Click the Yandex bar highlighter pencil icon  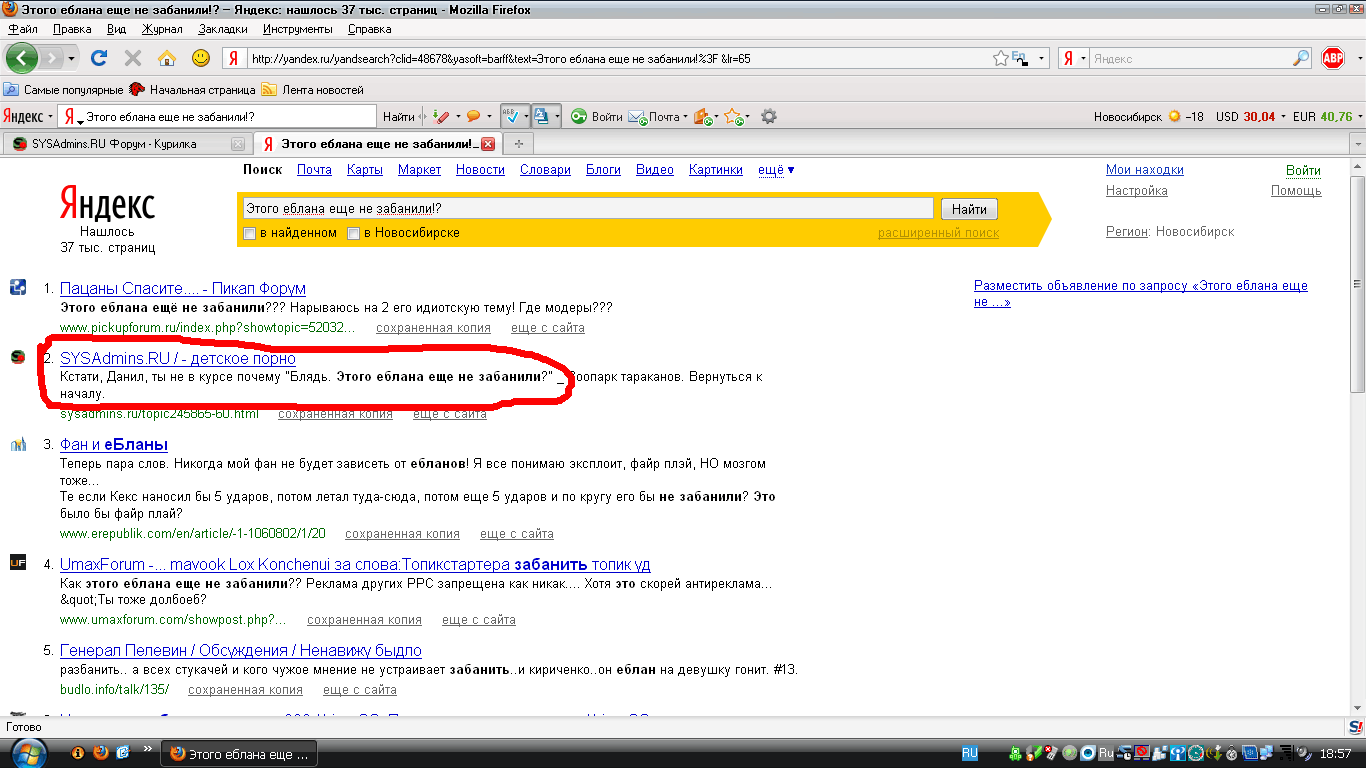point(441,117)
